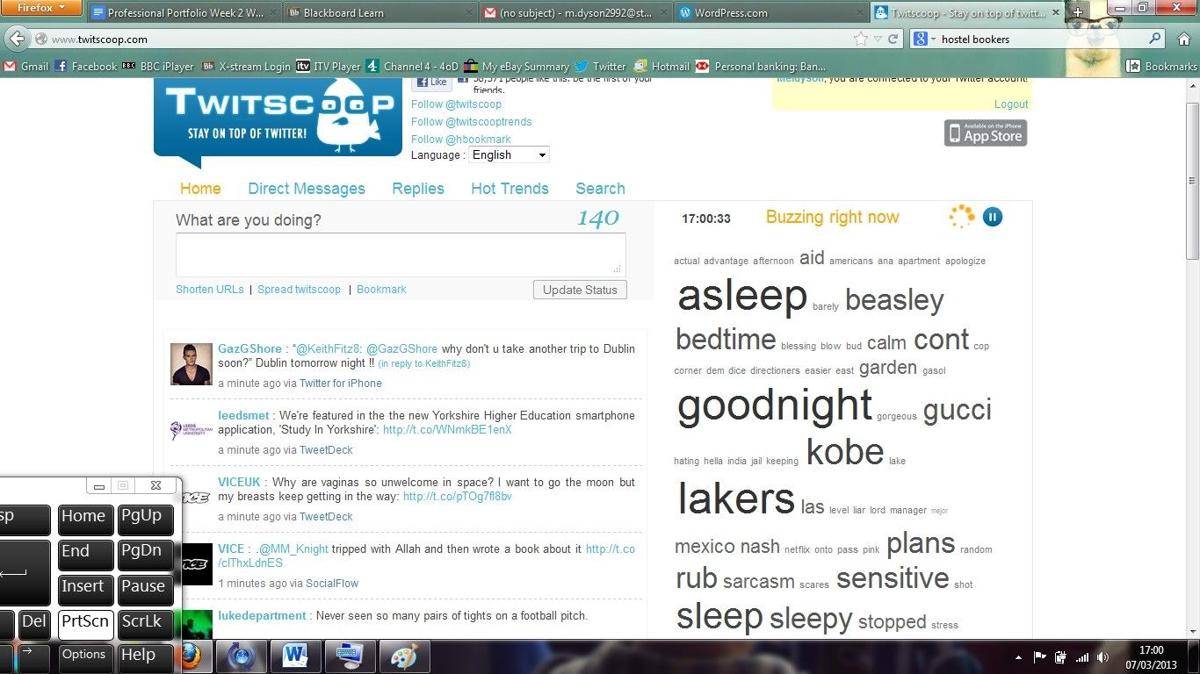
Task: Click the Bookmark link below status box
Action: pyautogui.click(x=381, y=289)
